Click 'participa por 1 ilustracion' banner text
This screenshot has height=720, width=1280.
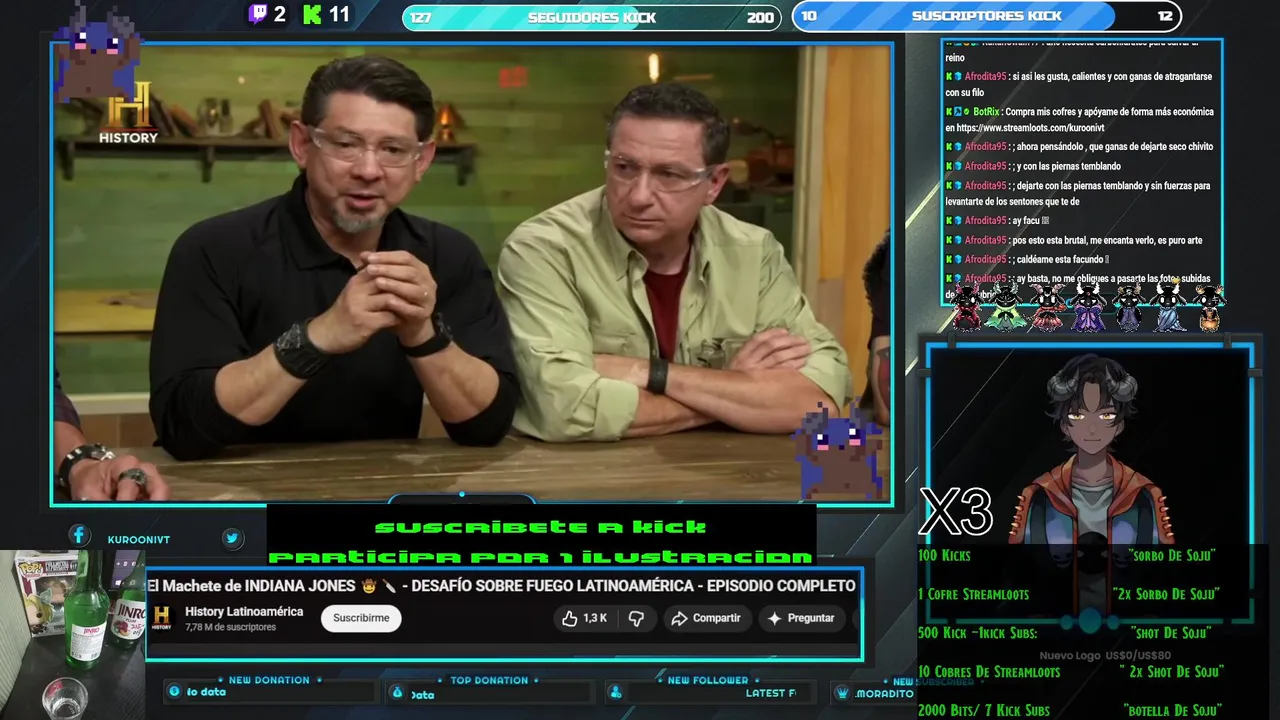(x=541, y=557)
